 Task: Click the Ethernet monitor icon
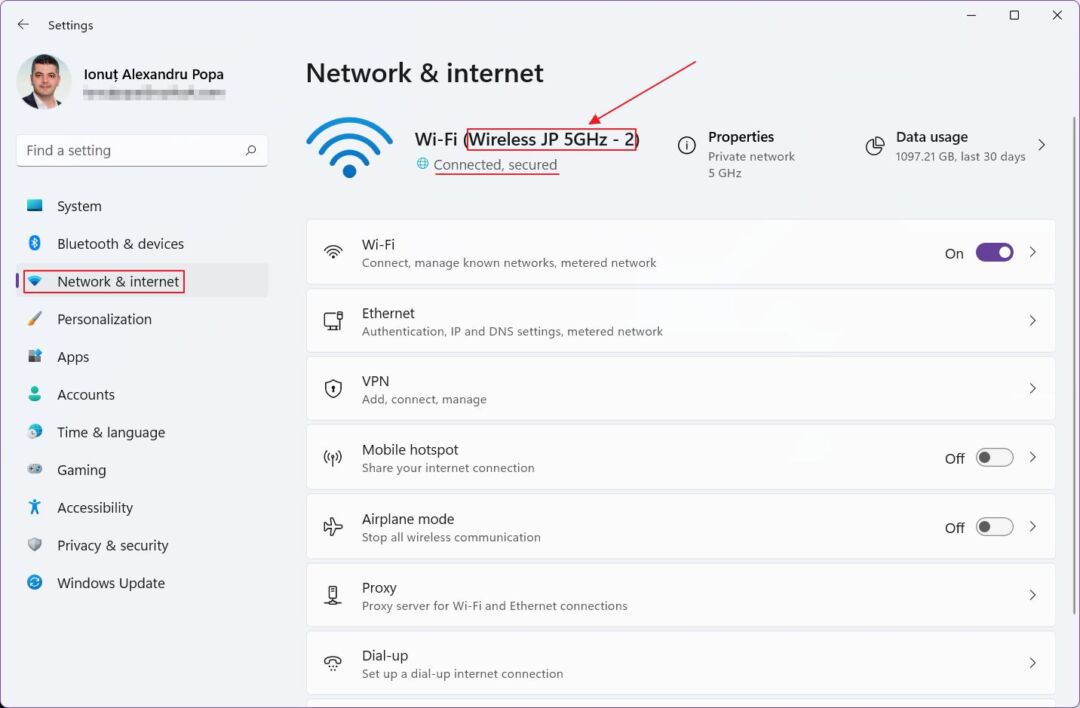tap(333, 320)
